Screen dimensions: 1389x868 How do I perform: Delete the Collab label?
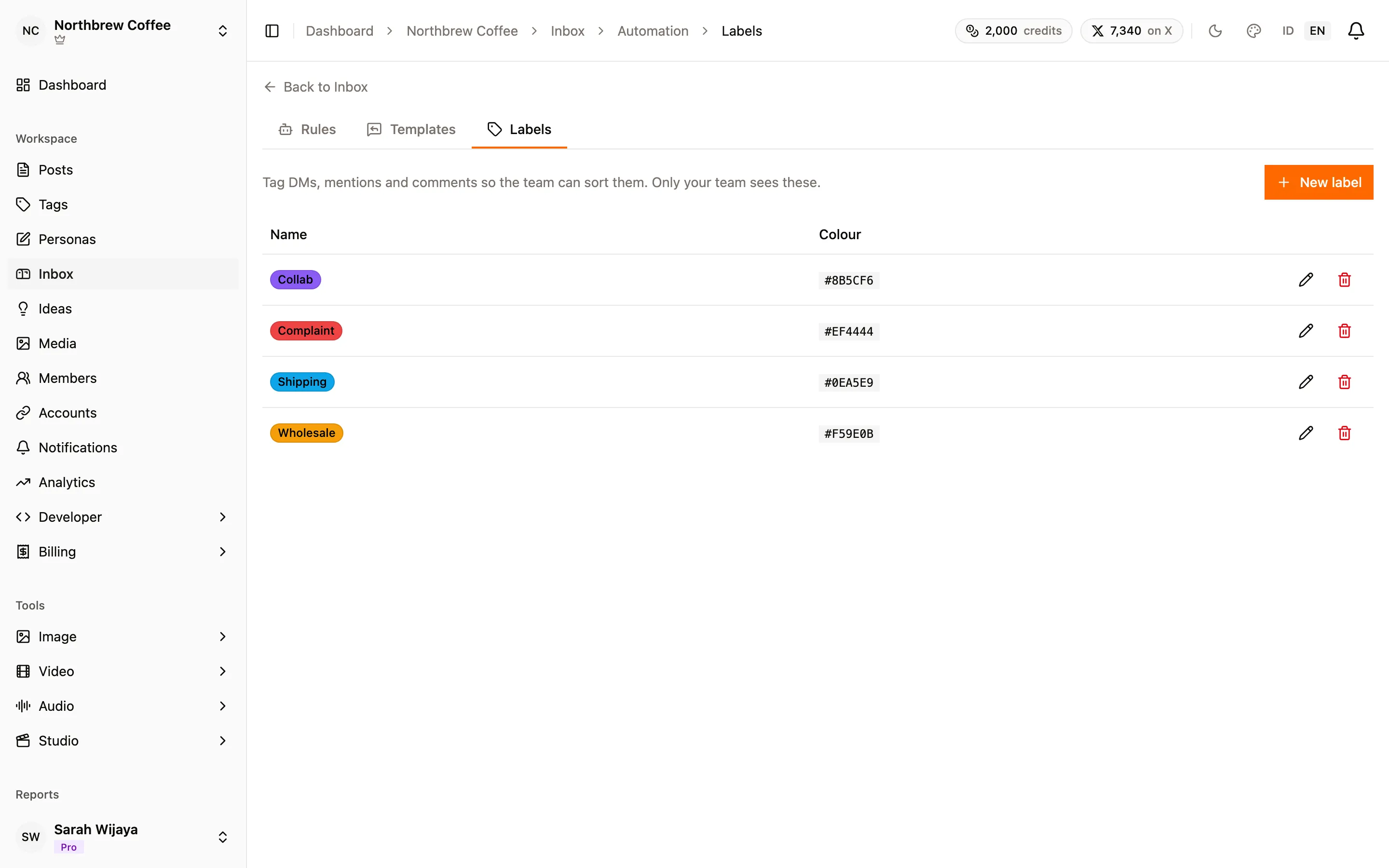click(x=1344, y=280)
